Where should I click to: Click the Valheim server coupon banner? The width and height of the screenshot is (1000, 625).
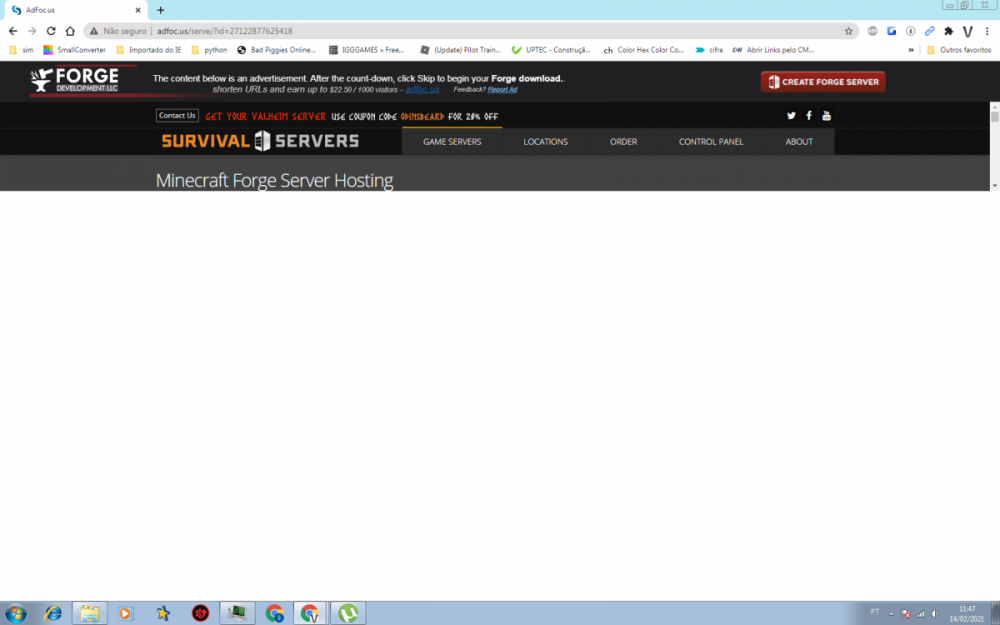351,116
